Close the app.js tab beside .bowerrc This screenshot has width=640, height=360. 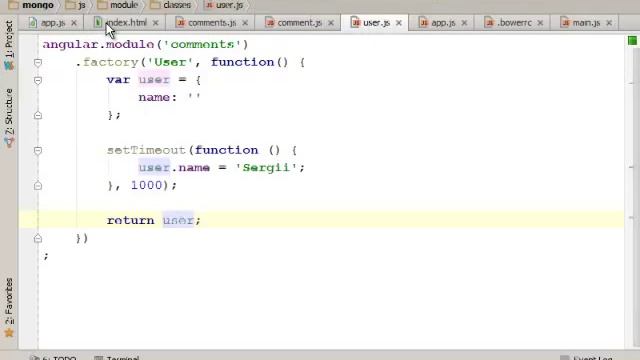coord(464,23)
